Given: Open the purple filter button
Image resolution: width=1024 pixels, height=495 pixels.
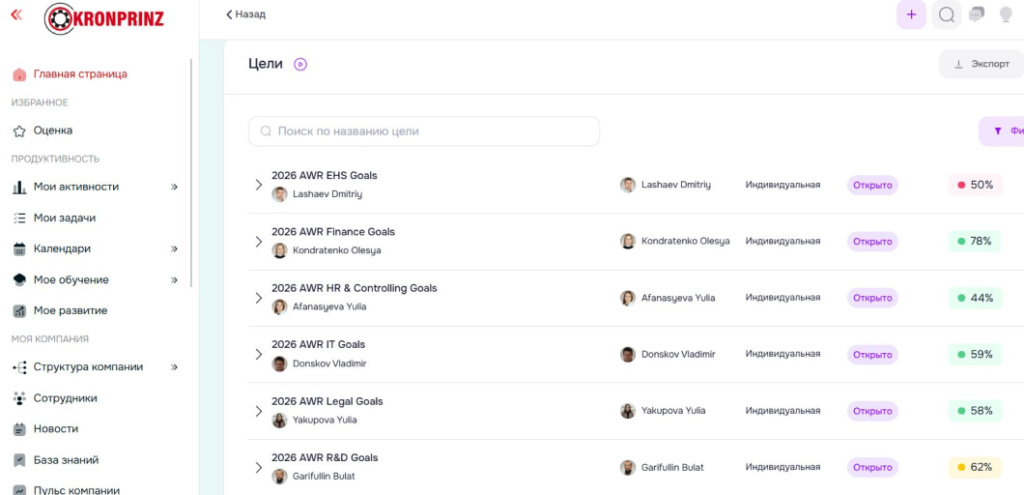Looking at the screenshot, I should [1001, 131].
